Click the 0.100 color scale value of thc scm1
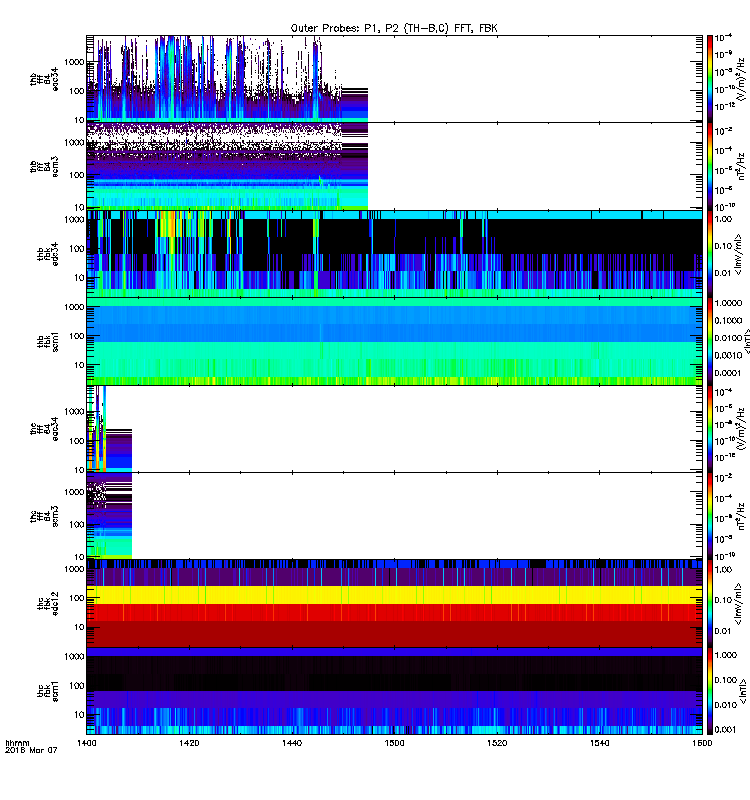 pyautogui.click(x=726, y=680)
